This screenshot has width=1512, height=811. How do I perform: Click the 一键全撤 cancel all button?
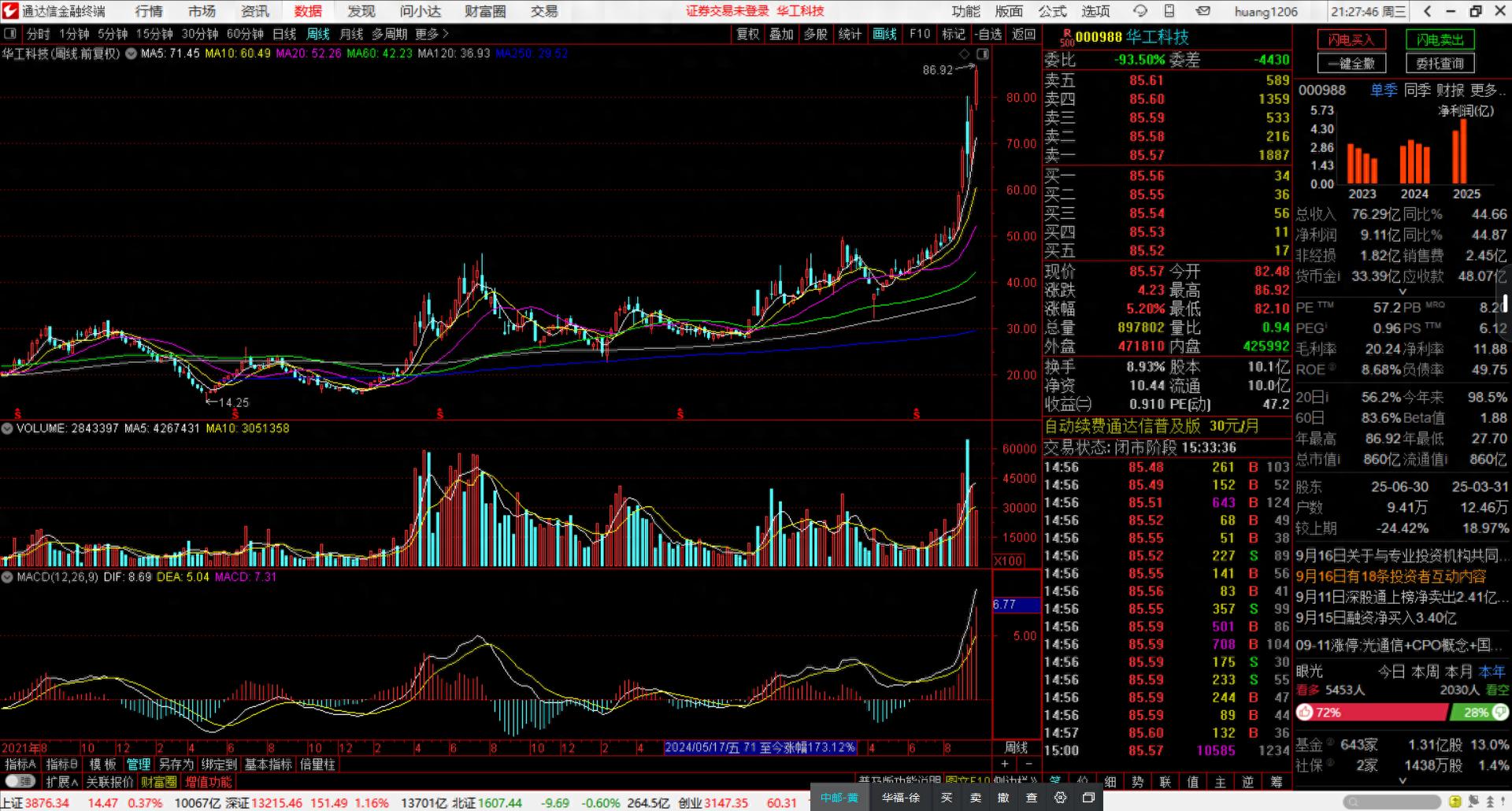click(1351, 64)
